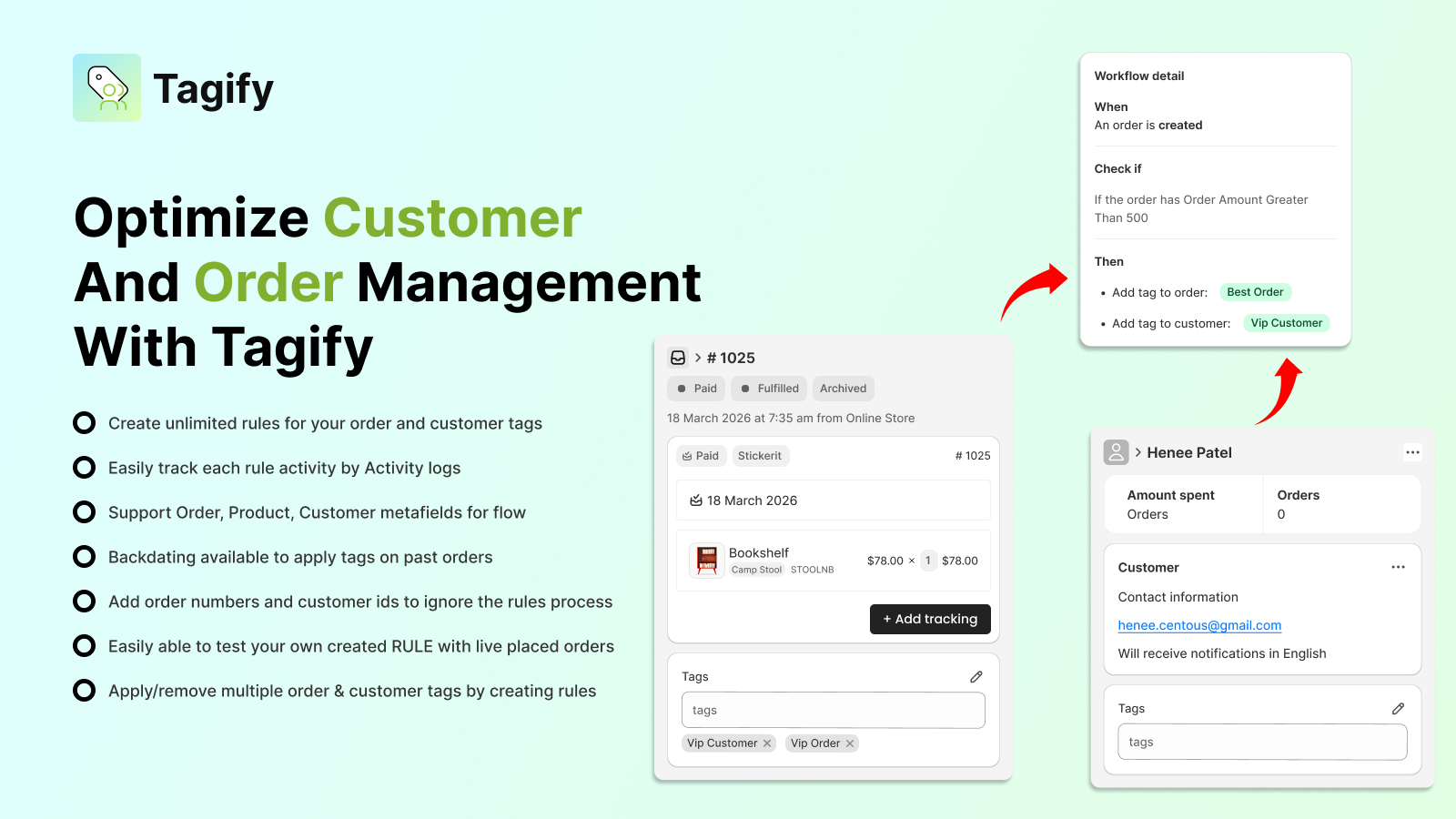
Task: Click the Bookshelf product name
Action: 759,552
